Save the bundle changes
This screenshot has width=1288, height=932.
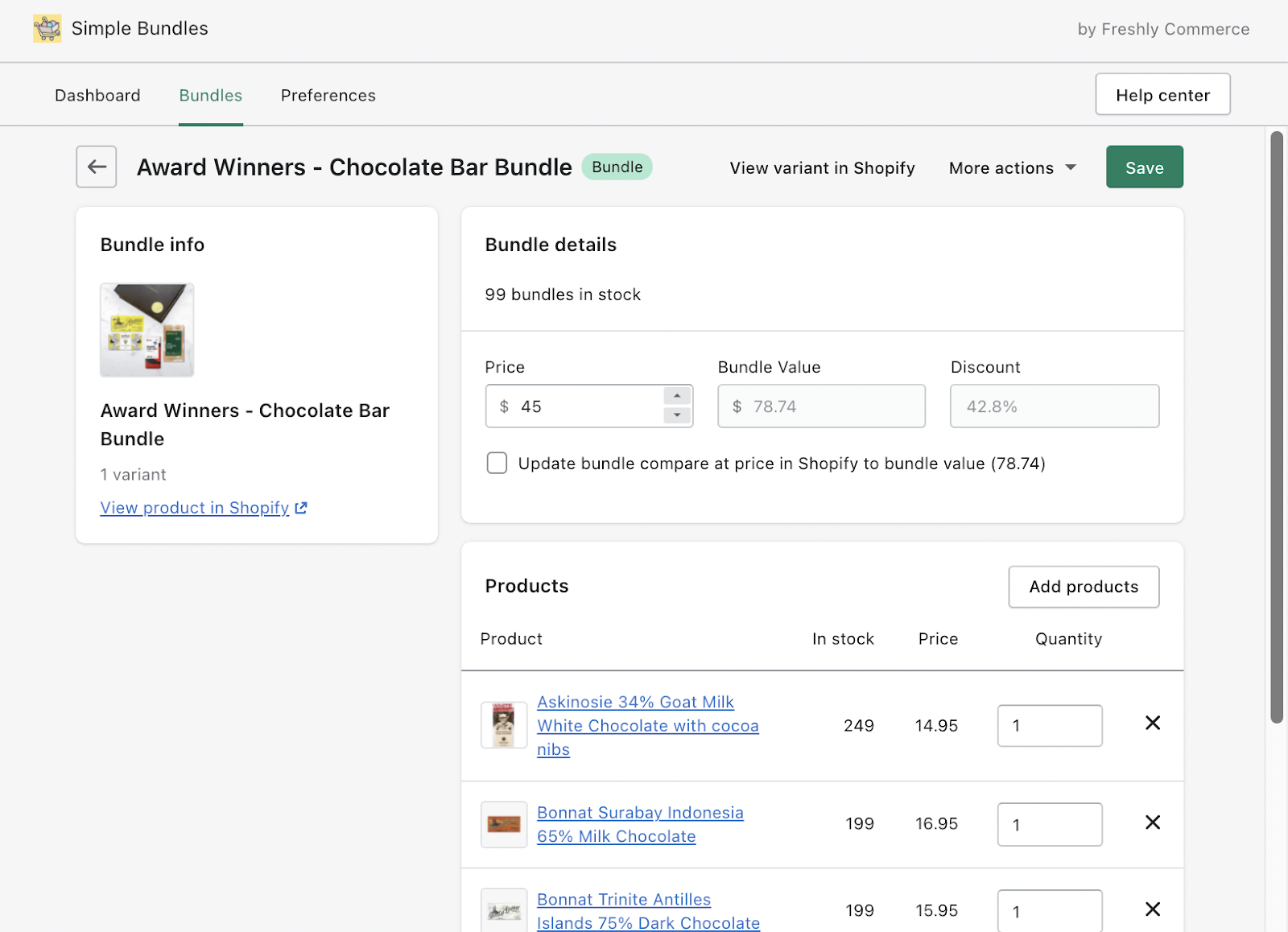(x=1144, y=167)
